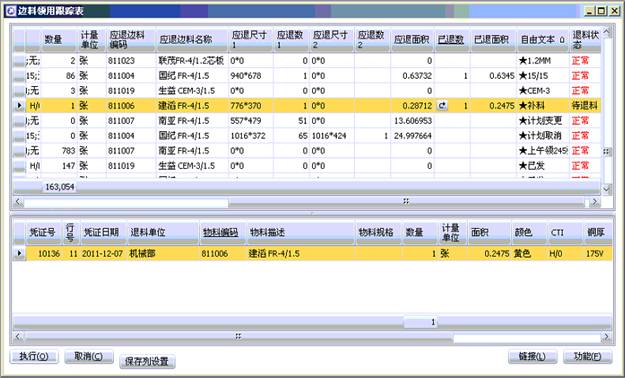Click the 取消(C) button
Viewport: 625px width, 378px height.
(x=88, y=356)
